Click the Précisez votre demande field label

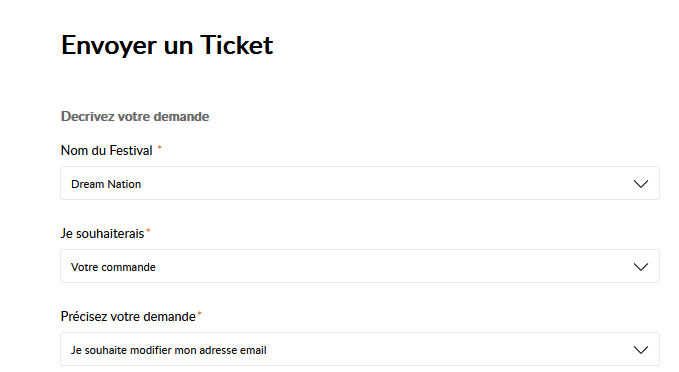point(128,317)
